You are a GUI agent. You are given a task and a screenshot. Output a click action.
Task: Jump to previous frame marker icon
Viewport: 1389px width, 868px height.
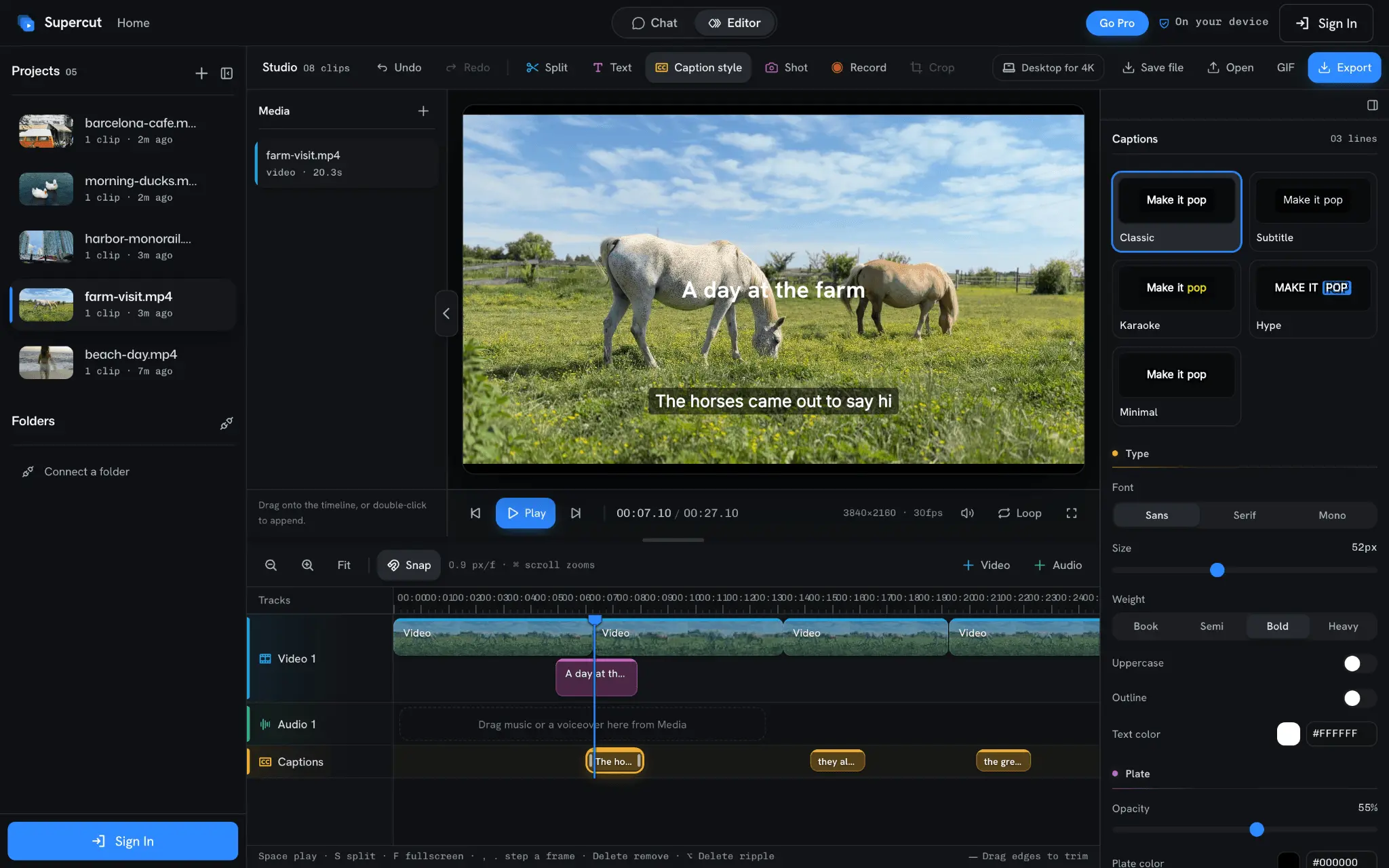point(475,513)
